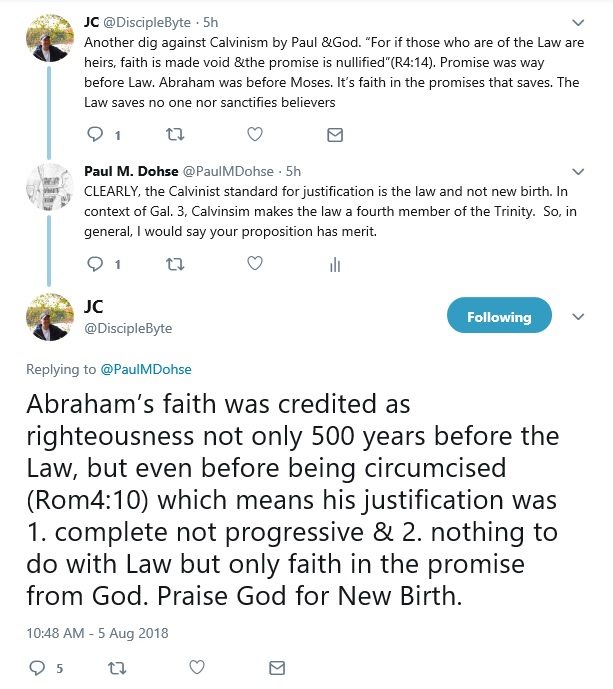Reply to JC's first tweet
This screenshot has width=613, height=689.
[x=96, y=134]
